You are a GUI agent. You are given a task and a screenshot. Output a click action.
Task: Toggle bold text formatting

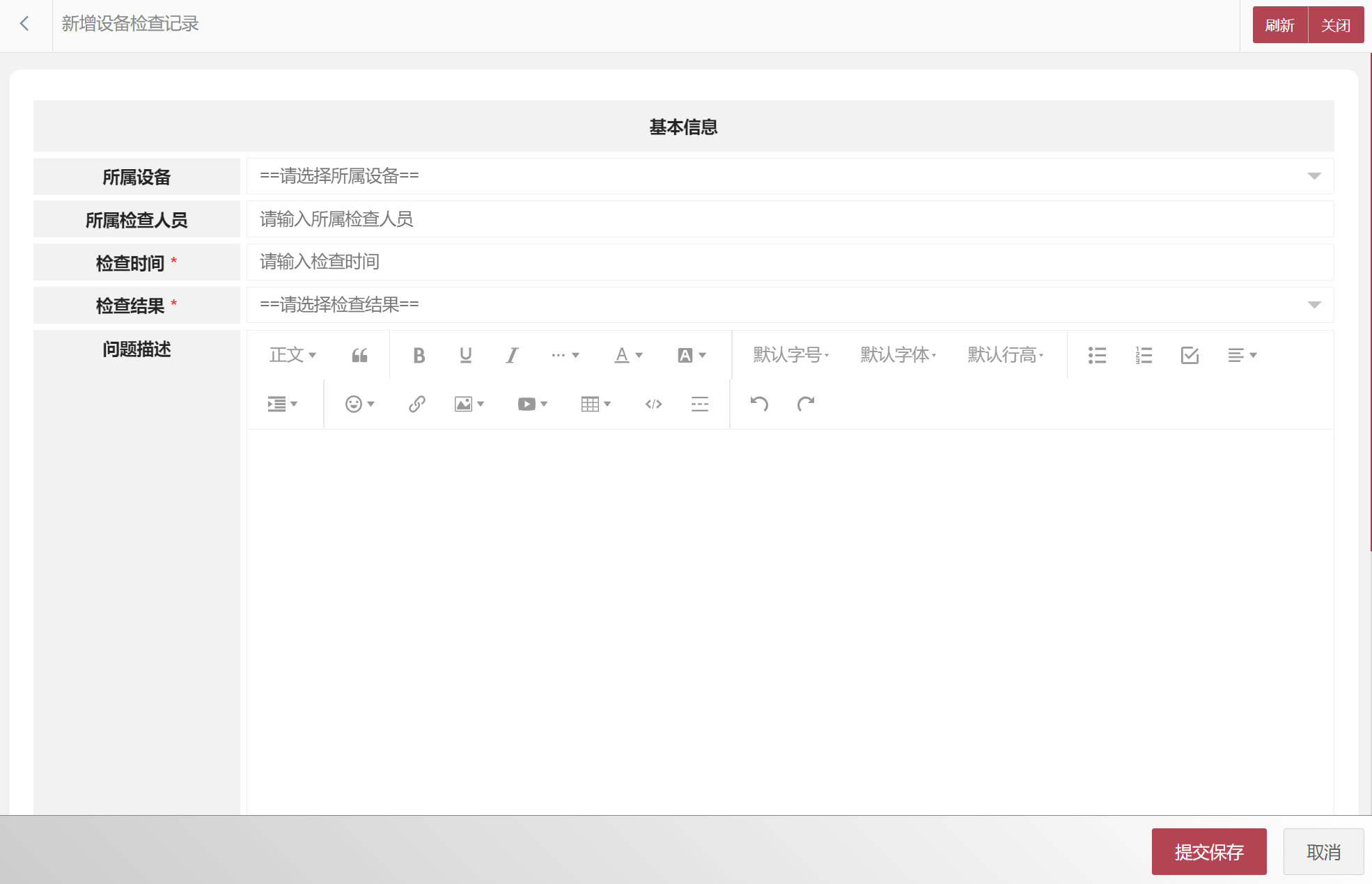click(x=419, y=356)
